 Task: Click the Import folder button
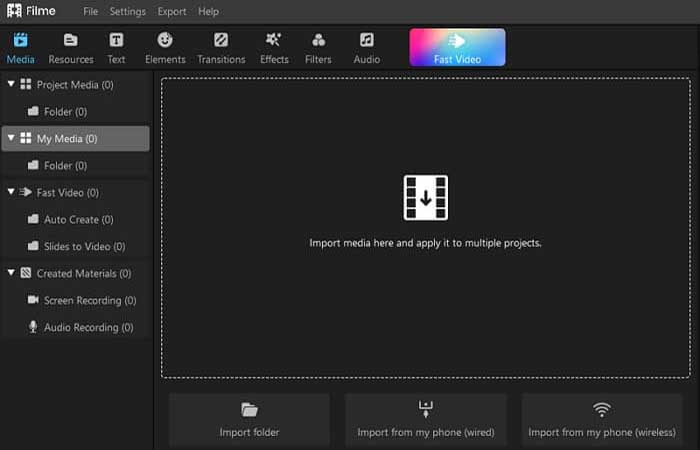pyautogui.click(x=249, y=420)
